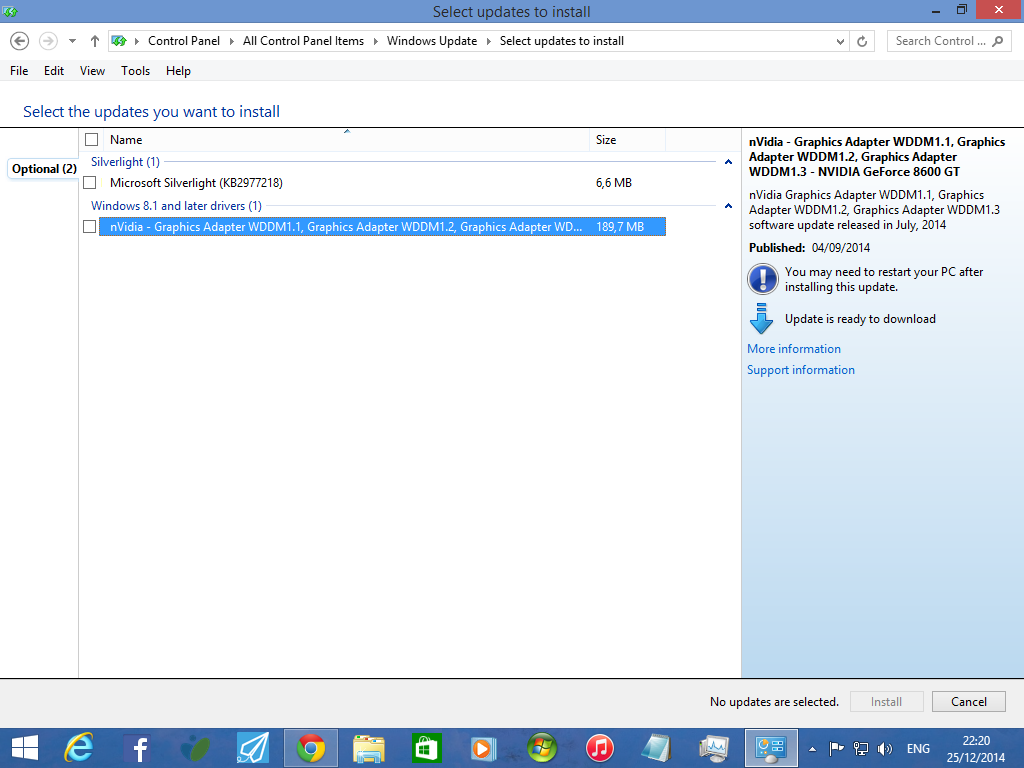Viewport: 1024px width, 768px height.
Task: Click the Search Control Panel field
Action: pyautogui.click(x=940, y=41)
